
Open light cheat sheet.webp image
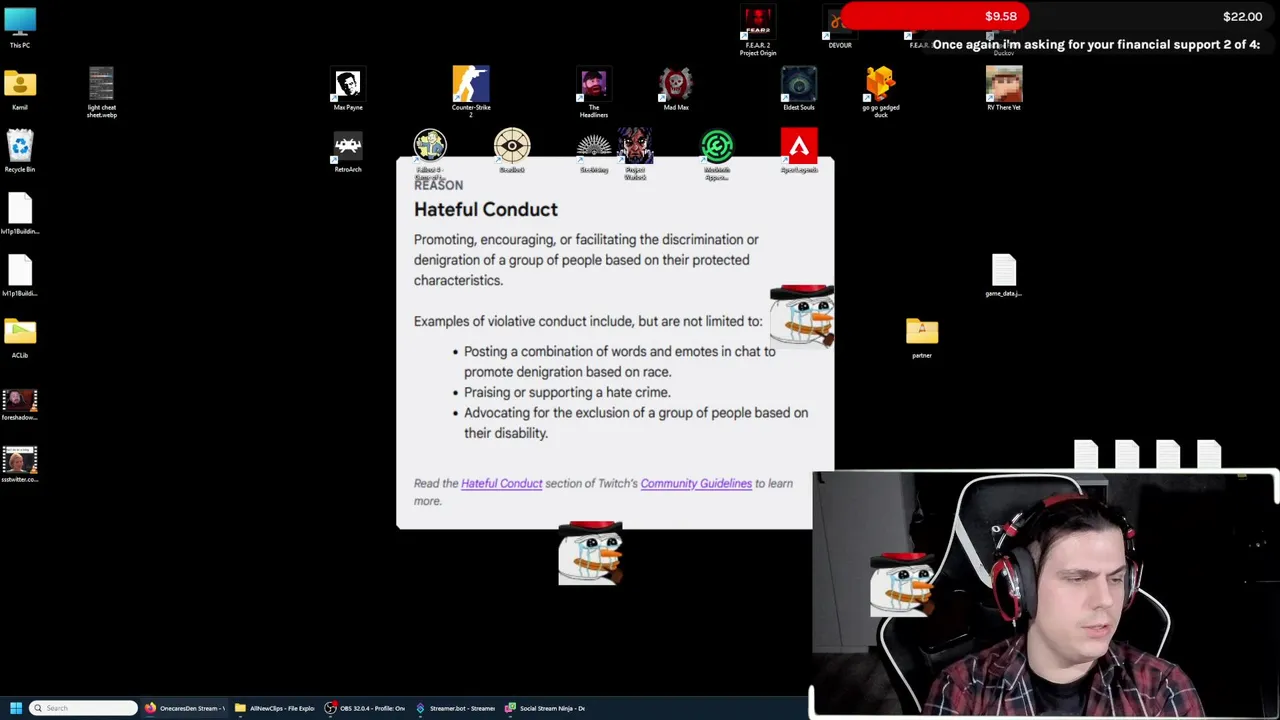[x=101, y=91]
